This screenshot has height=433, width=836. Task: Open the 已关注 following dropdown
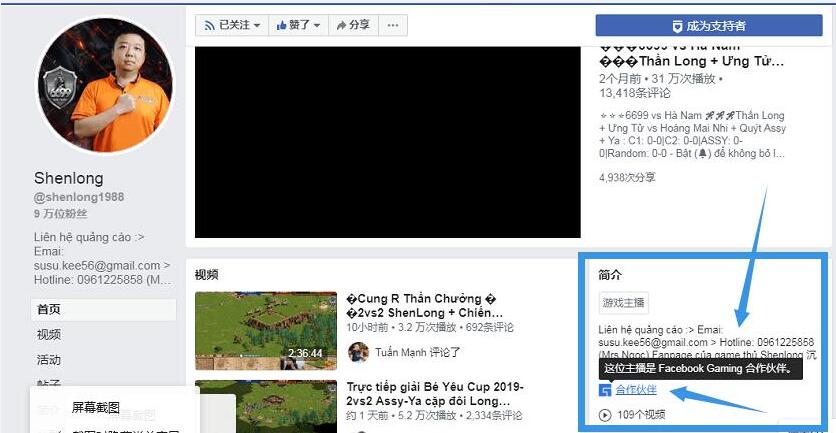(232, 25)
